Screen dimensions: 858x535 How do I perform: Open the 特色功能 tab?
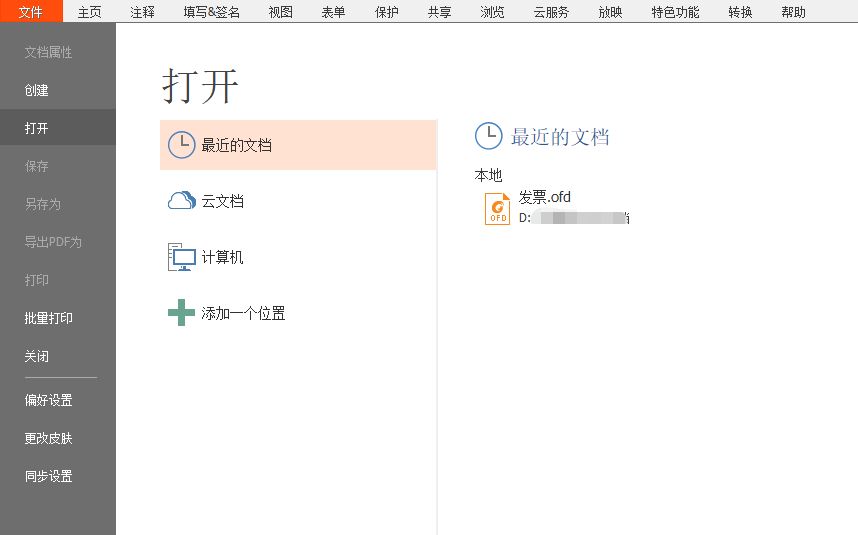pos(675,12)
